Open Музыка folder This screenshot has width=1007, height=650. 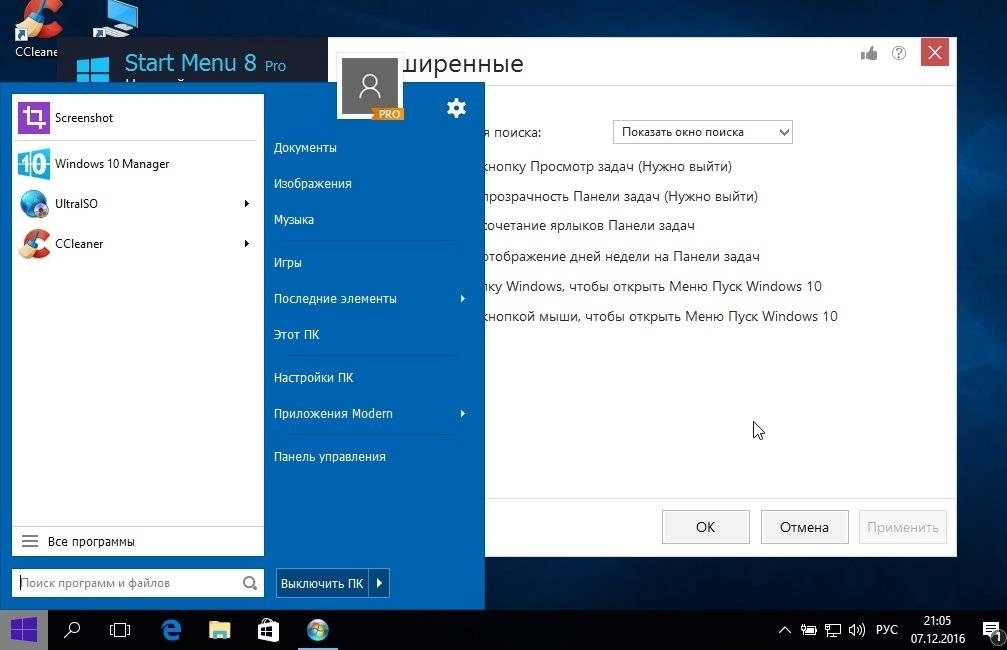coord(293,220)
